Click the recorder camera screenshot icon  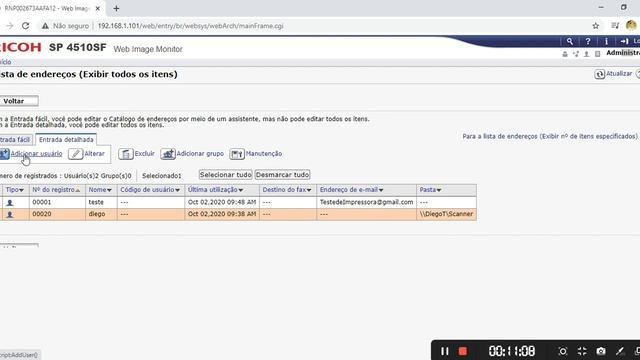(x=601, y=351)
